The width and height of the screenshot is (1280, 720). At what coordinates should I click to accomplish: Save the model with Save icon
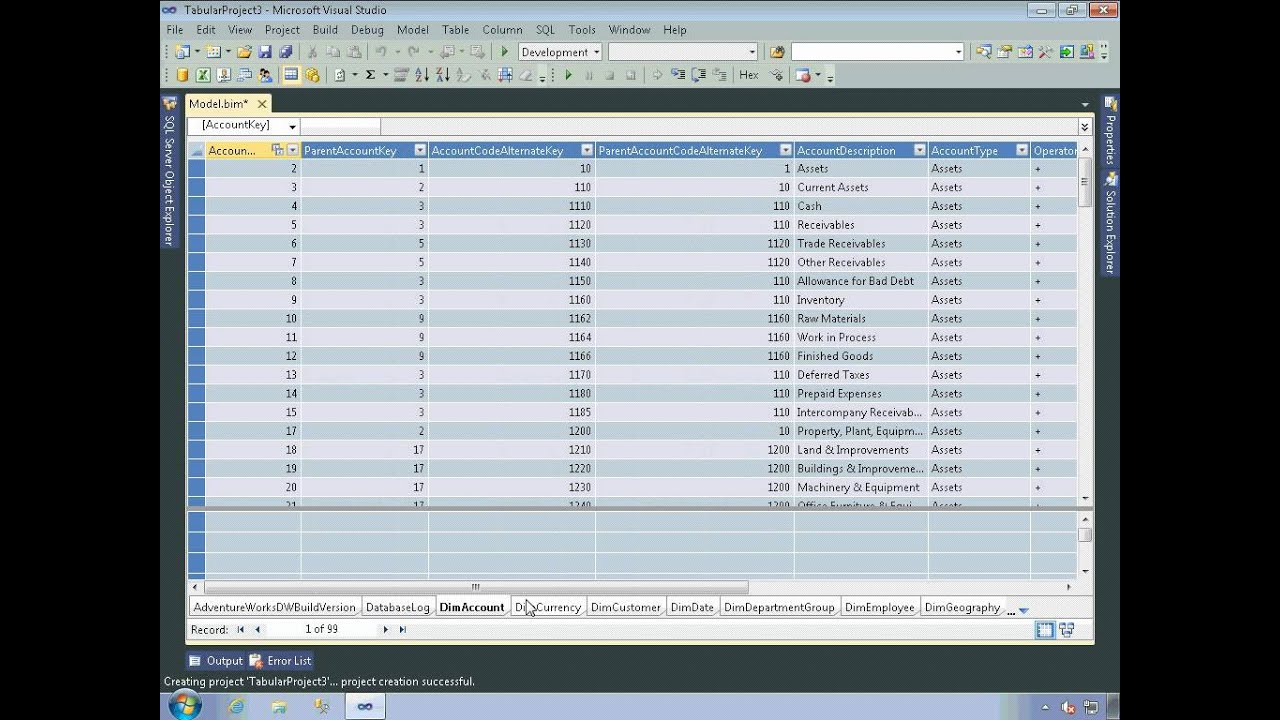[265, 52]
